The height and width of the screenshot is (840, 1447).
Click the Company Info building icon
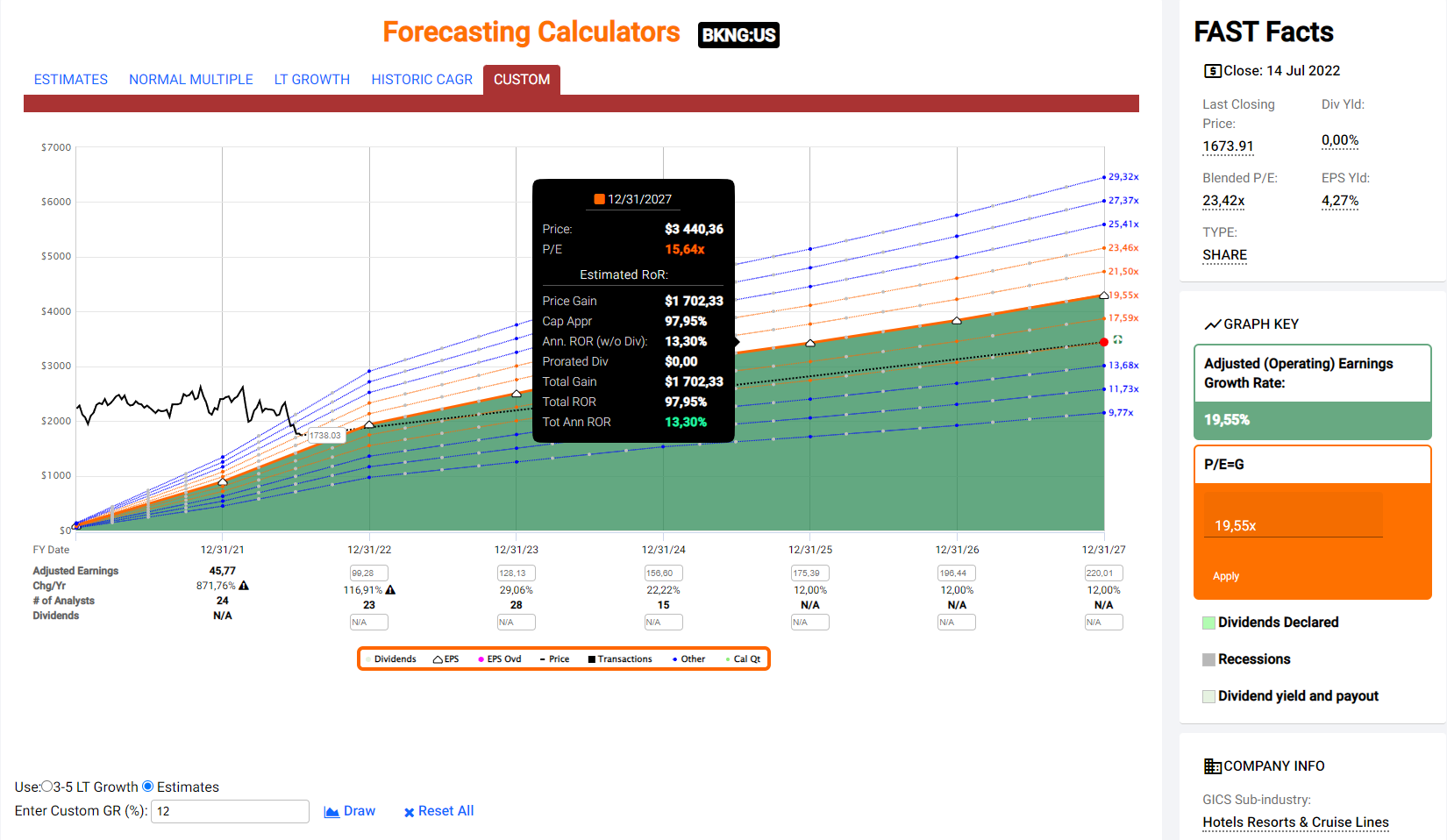pyautogui.click(x=1212, y=766)
